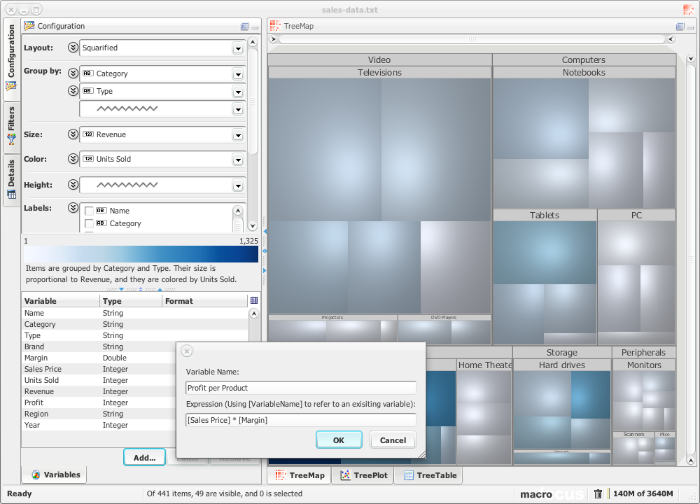Open the Layout Squarified dropdown
Viewport: 700px width, 504px height.
coord(238,47)
